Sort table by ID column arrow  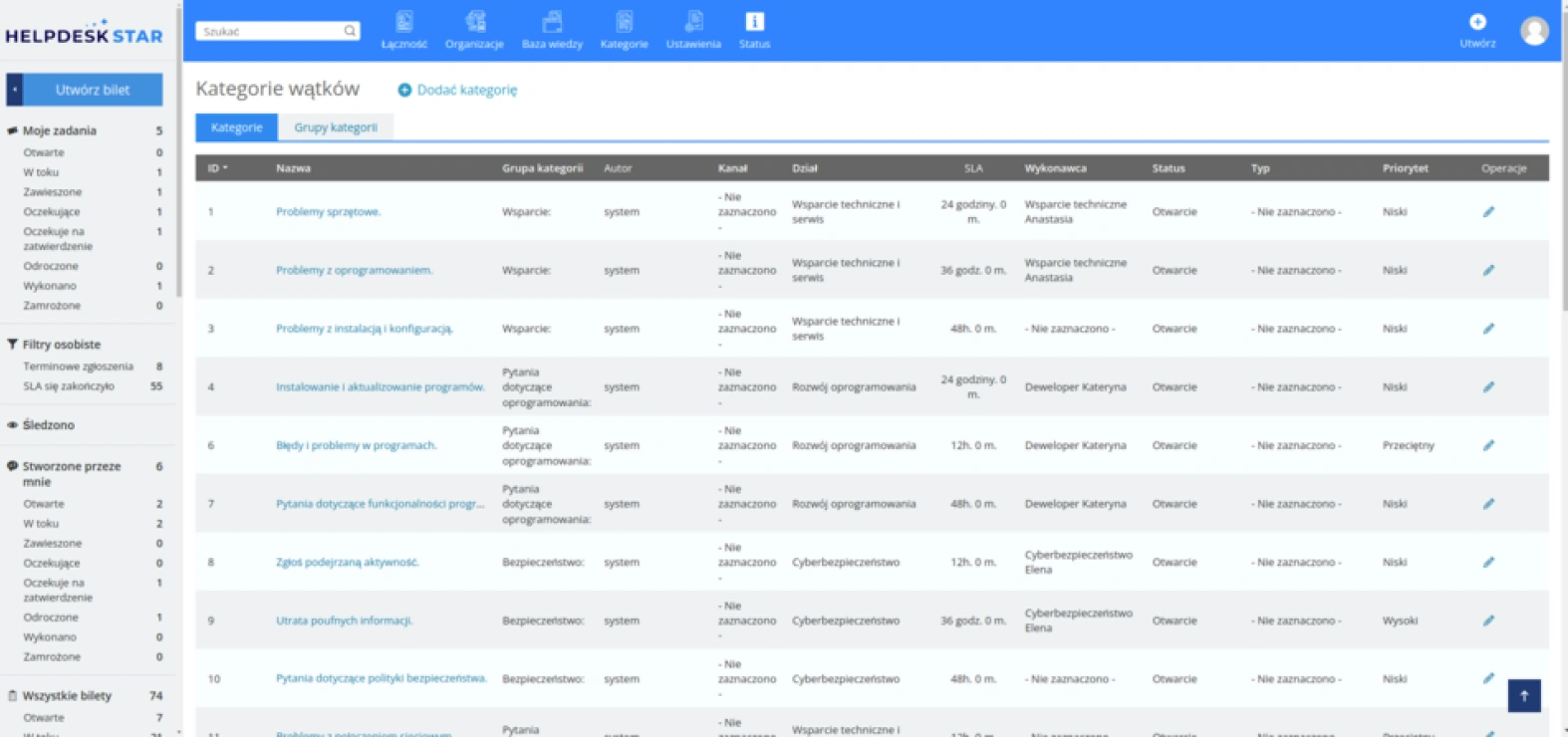(225, 168)
